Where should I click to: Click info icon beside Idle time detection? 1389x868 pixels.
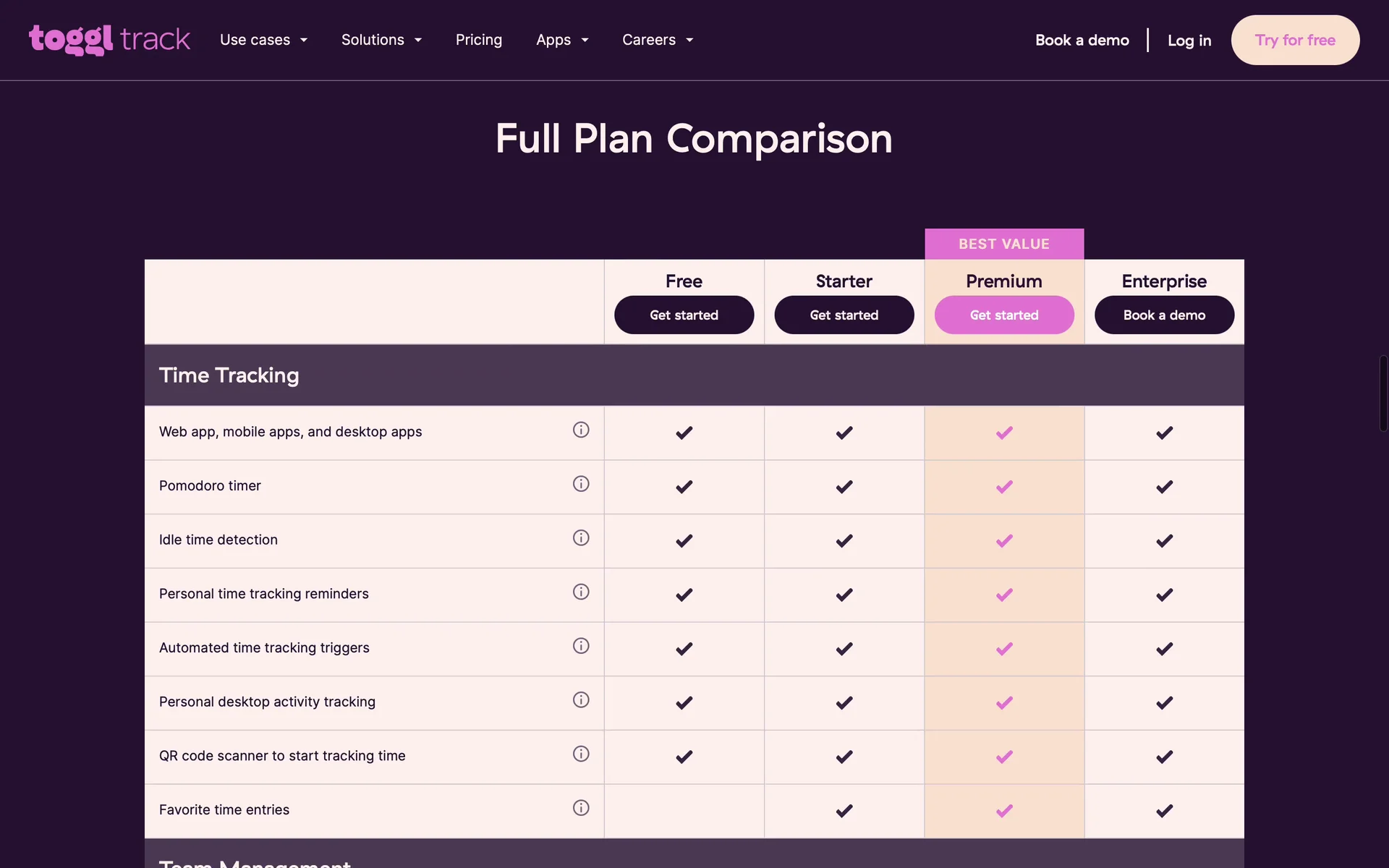[x=581, y=538]
